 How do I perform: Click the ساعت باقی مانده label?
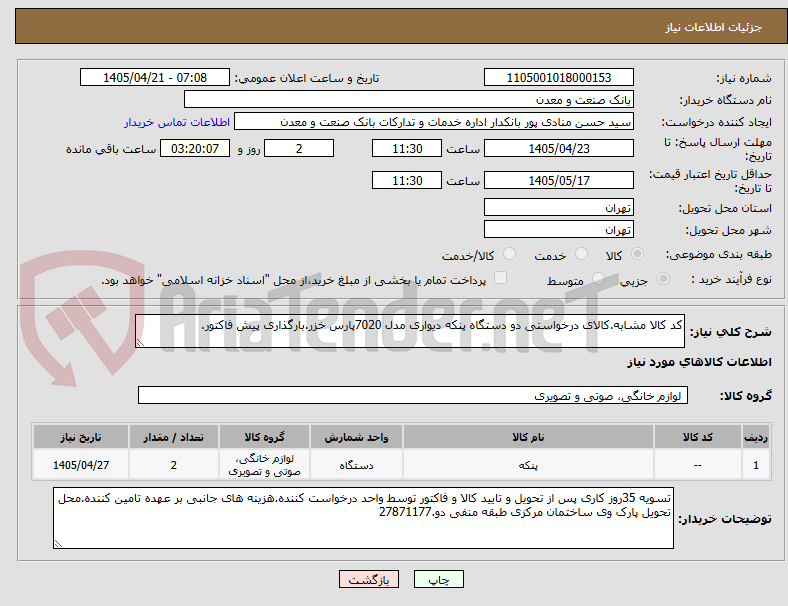[x=111, y=149]
